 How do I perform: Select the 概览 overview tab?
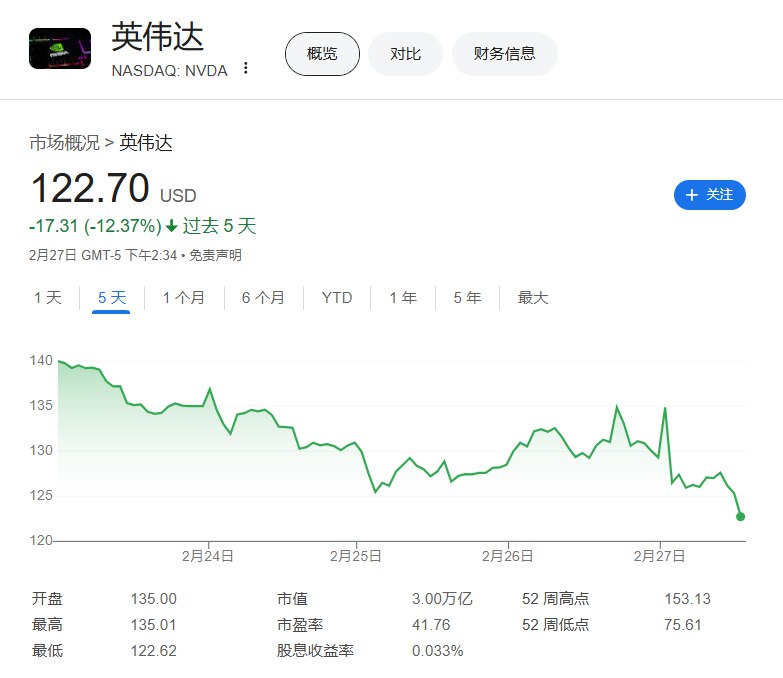tap(322, 54)
